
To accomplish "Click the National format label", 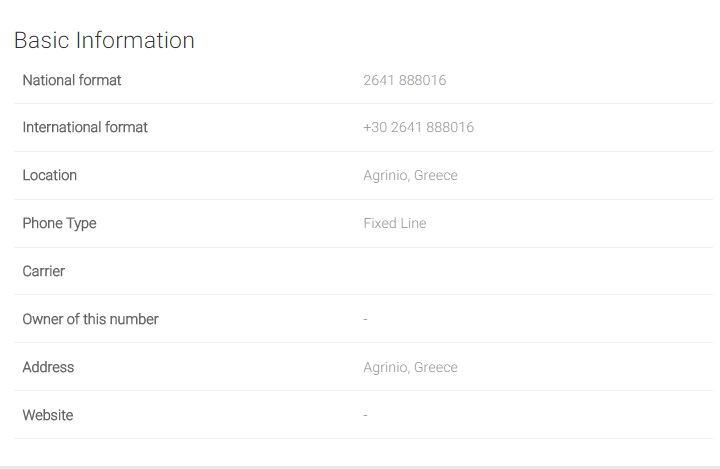I will click(x=72, y=80).
